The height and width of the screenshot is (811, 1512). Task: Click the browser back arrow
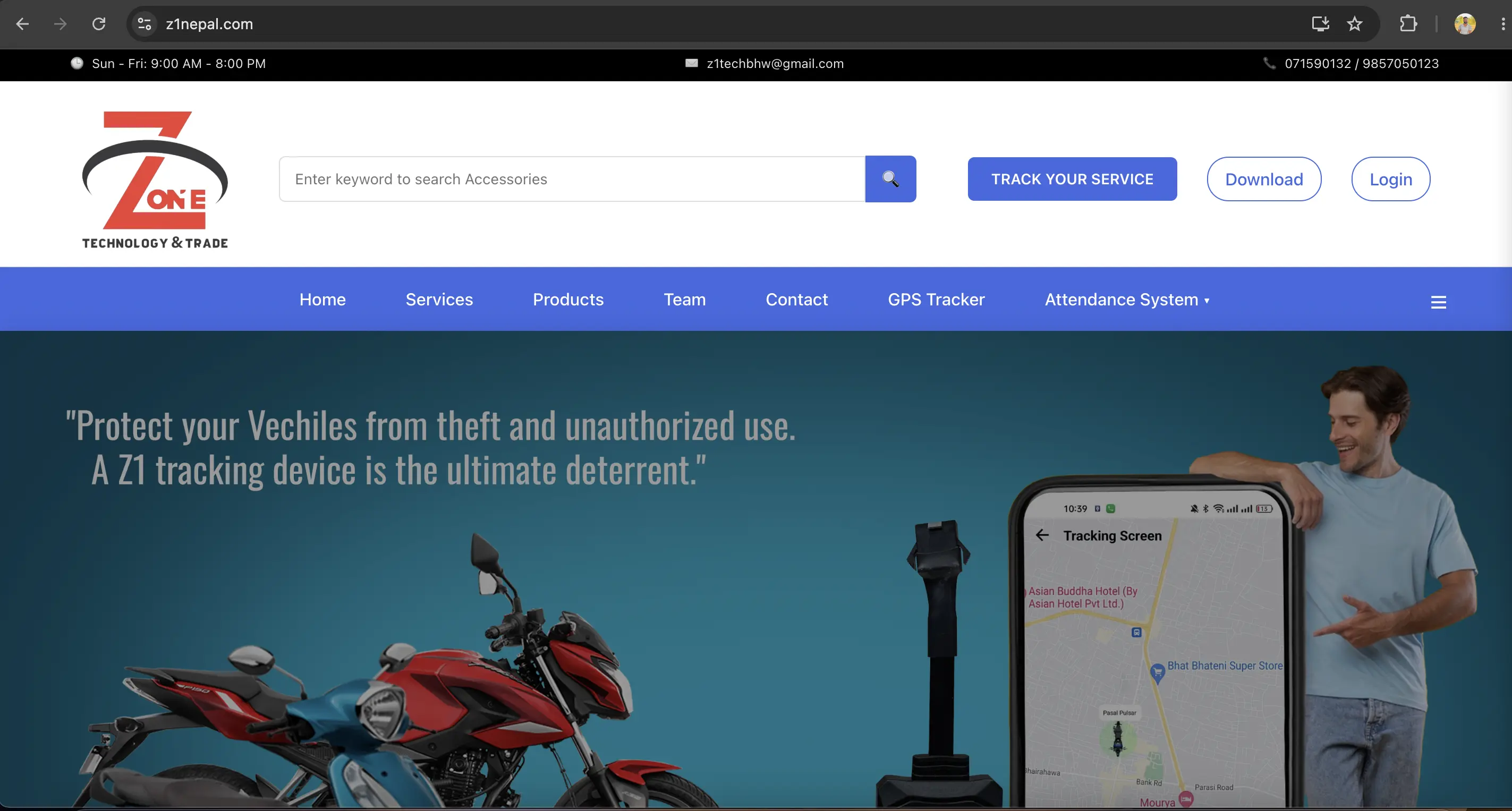point(22,24)
